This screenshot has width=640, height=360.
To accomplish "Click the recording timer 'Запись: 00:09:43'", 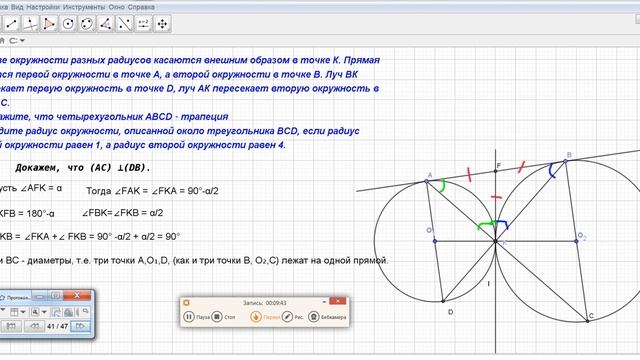I will (x=264, y=303).
